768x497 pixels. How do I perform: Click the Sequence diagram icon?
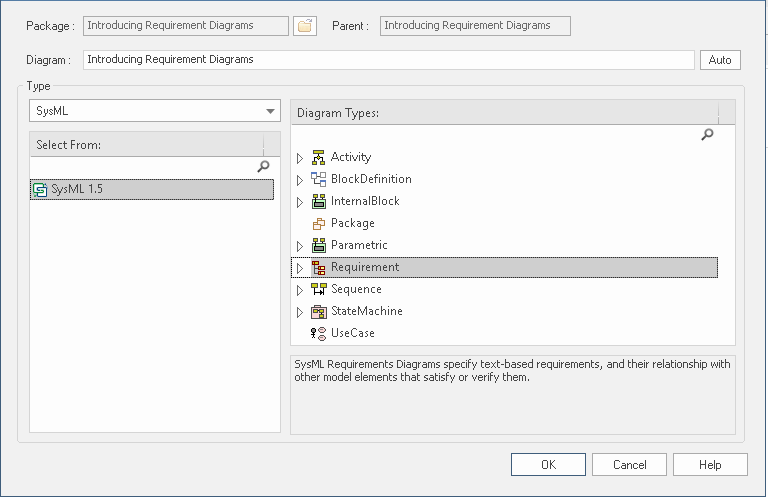(x=319, y=289)
